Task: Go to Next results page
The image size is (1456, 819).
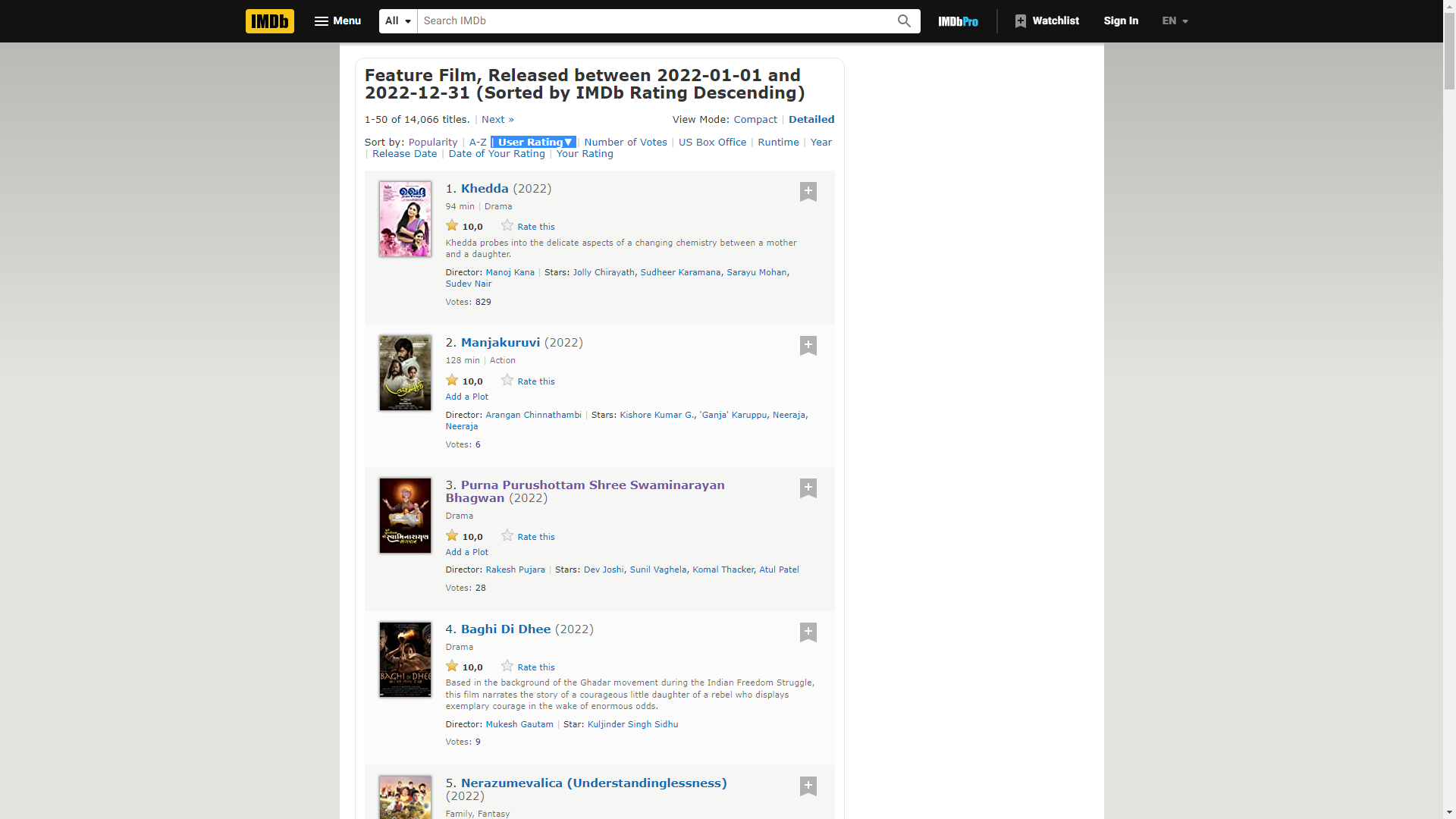Action: (497, 119)
